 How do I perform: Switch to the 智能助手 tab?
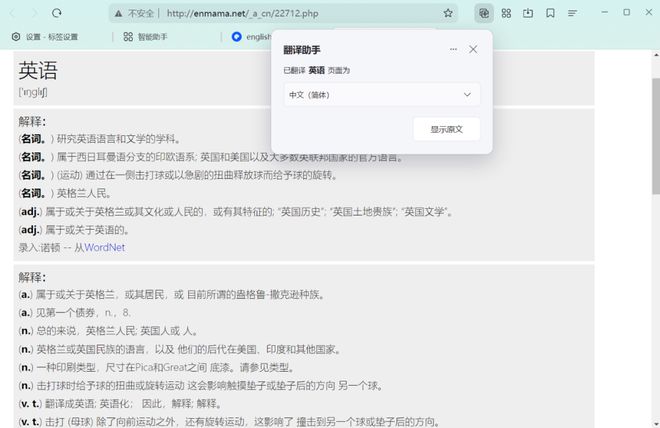(146, 37)
